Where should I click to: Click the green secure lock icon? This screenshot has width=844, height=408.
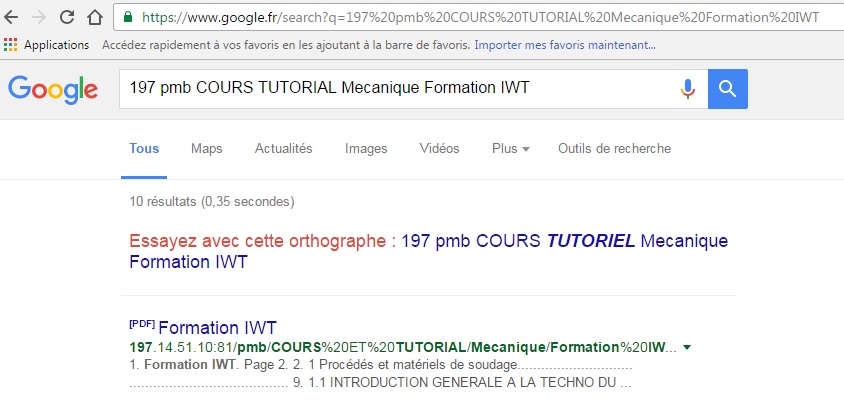pos(127,17)
